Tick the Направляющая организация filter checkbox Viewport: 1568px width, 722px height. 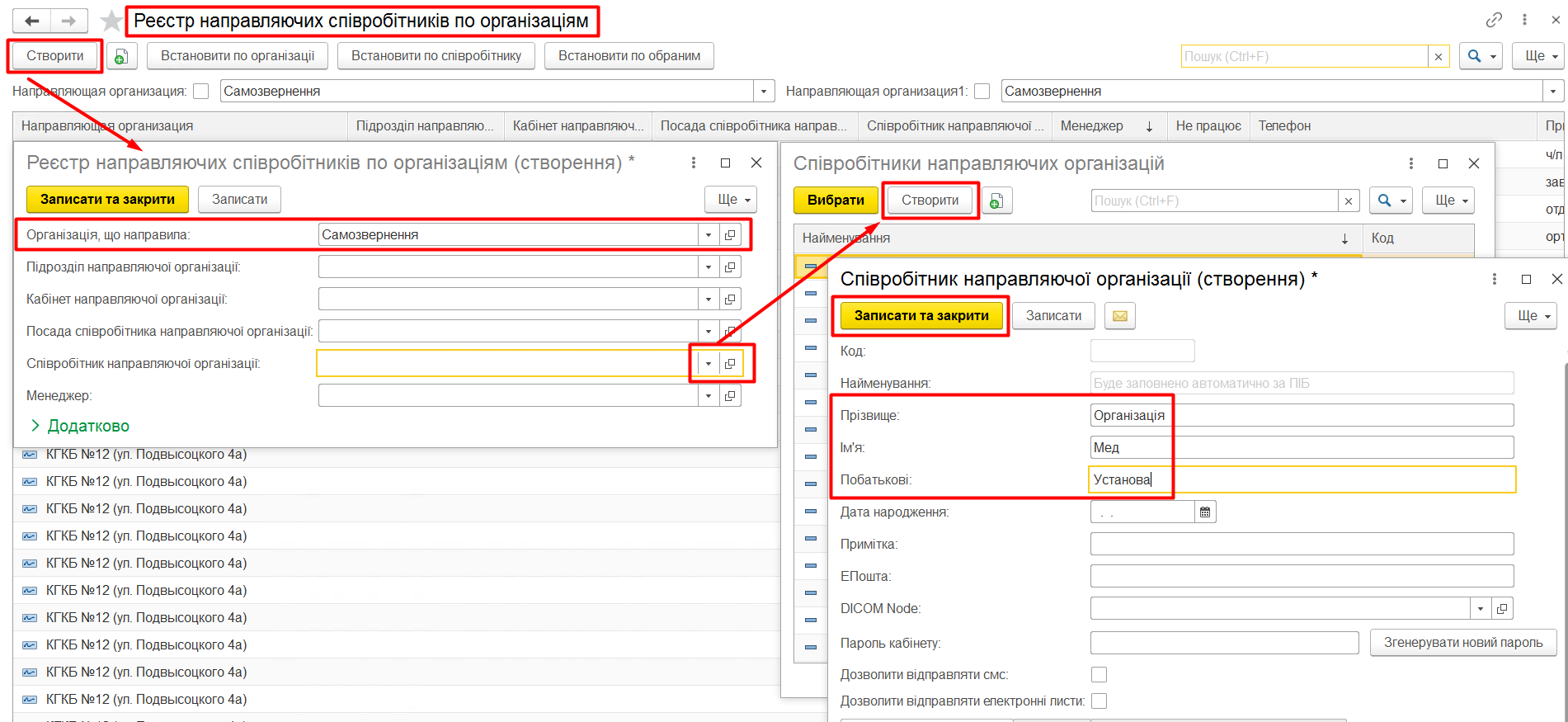(x=201, y=92)
